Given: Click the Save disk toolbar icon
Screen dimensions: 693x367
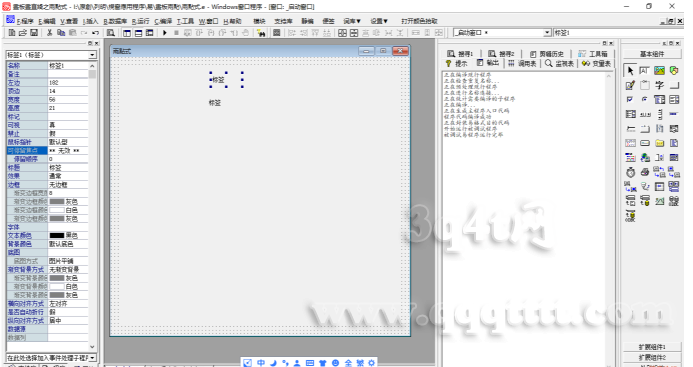Looking at the screenshot, I should pyautogui.click(x=34, y=33).
